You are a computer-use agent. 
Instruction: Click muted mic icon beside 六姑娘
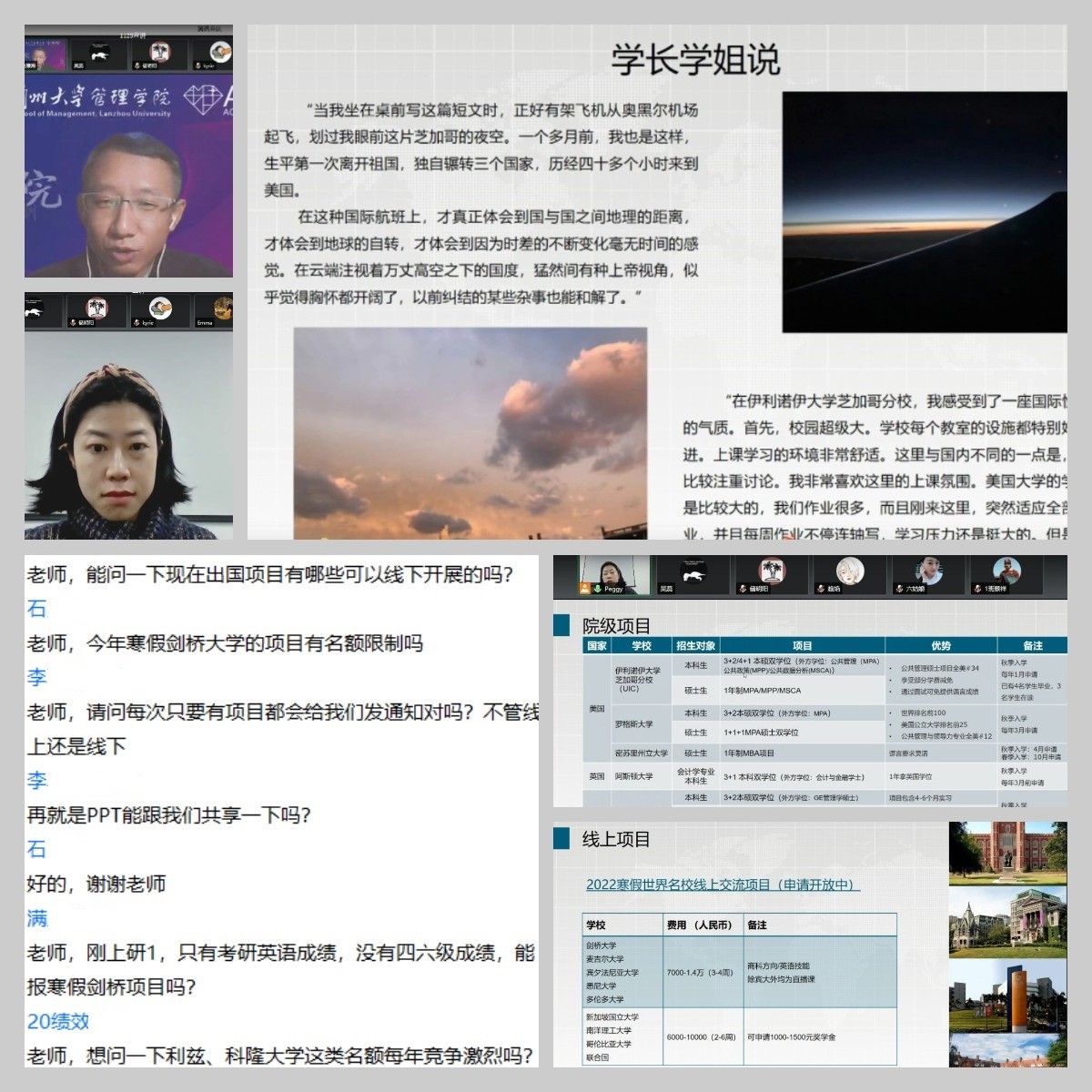(897, 590)
